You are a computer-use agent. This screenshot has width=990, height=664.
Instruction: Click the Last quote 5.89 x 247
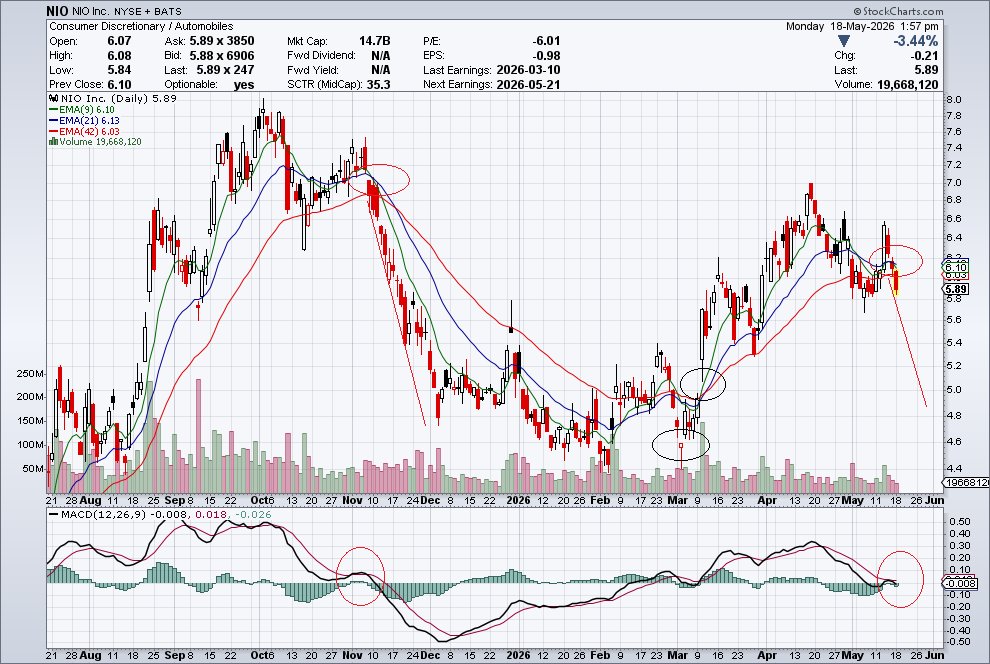click(225, 70)
